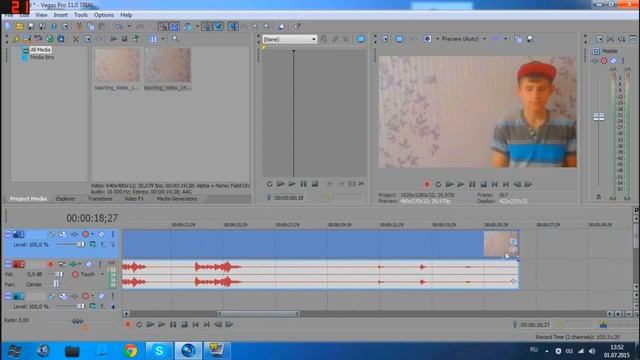Click the Cut scissors icon in the toolbar
640x360 pixels.
79,27
